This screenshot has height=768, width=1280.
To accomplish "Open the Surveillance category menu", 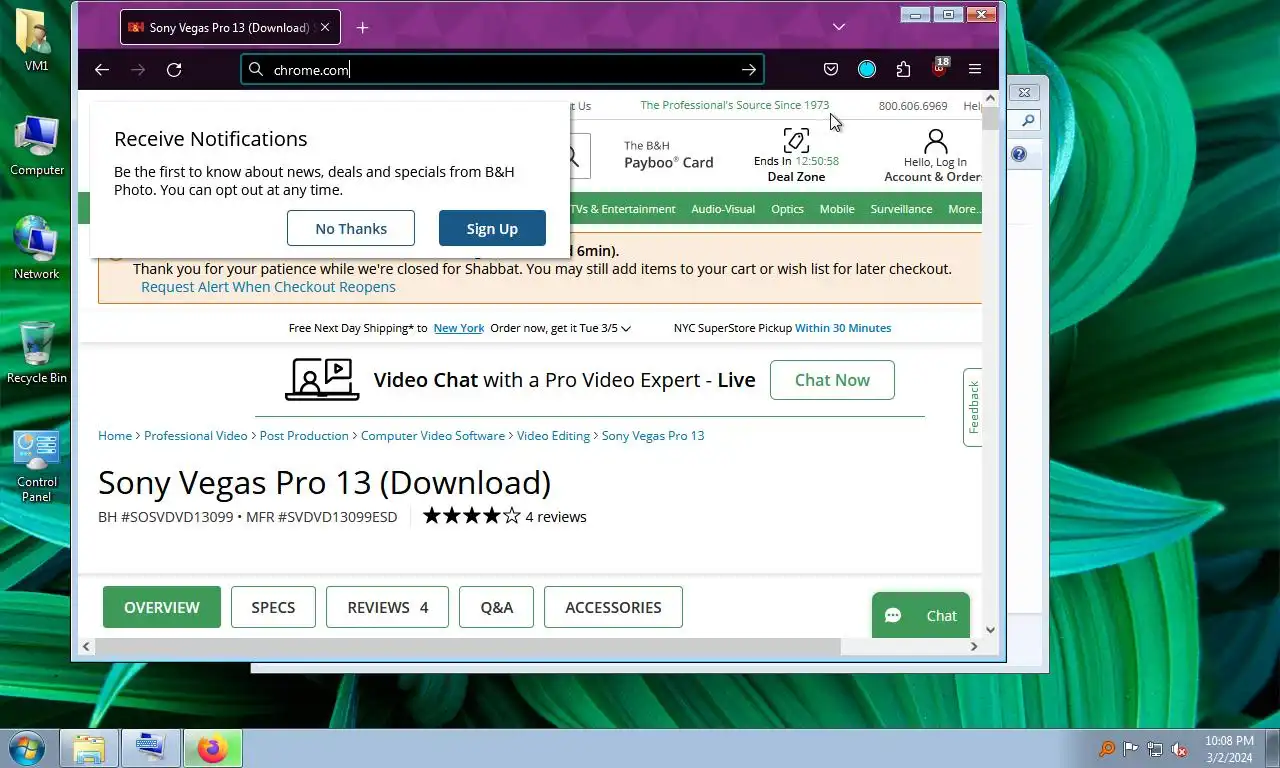I will (901, 209).
